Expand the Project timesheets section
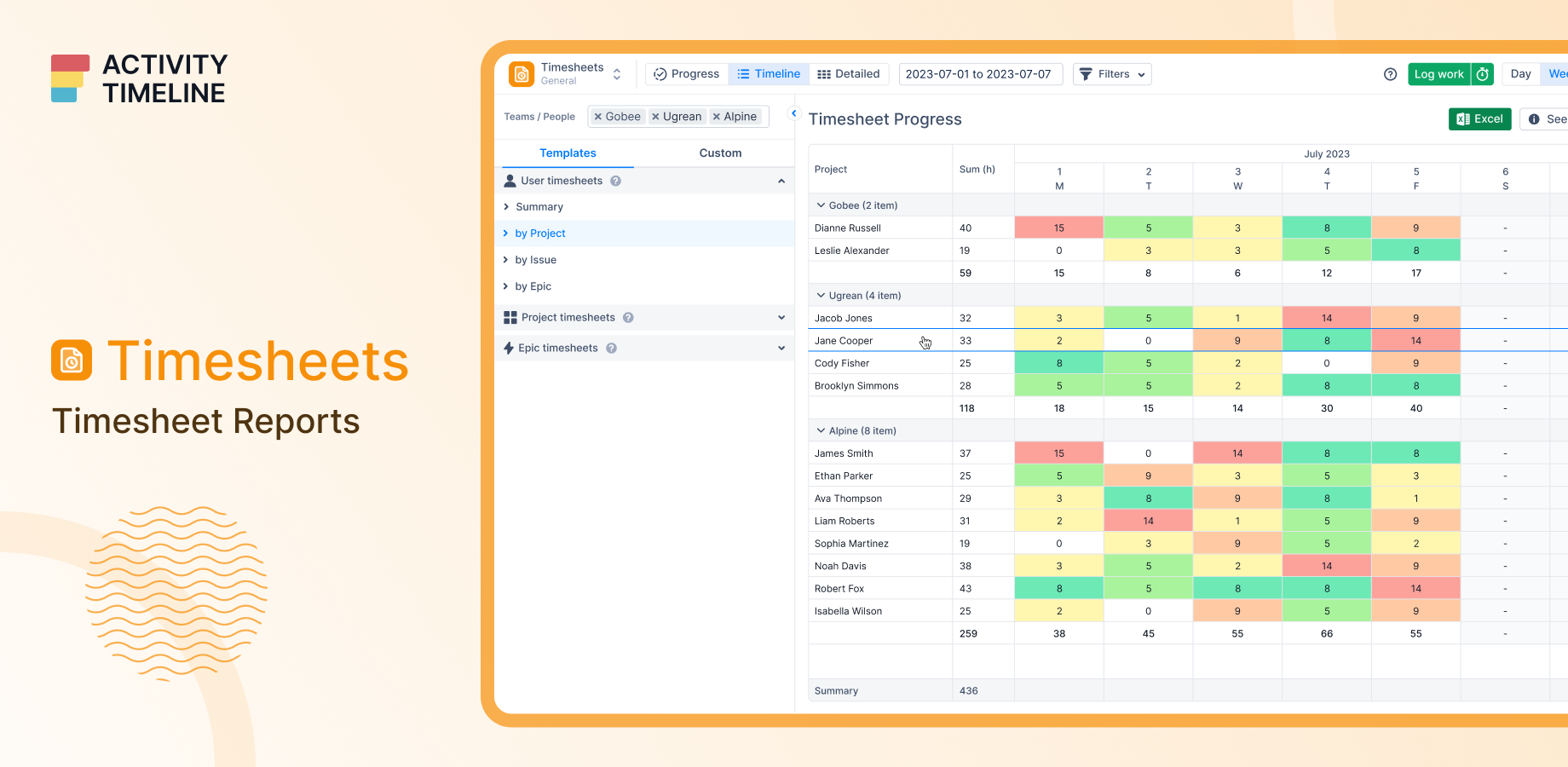Viewport: 1568px width, 767px height. tap(781, 318)
